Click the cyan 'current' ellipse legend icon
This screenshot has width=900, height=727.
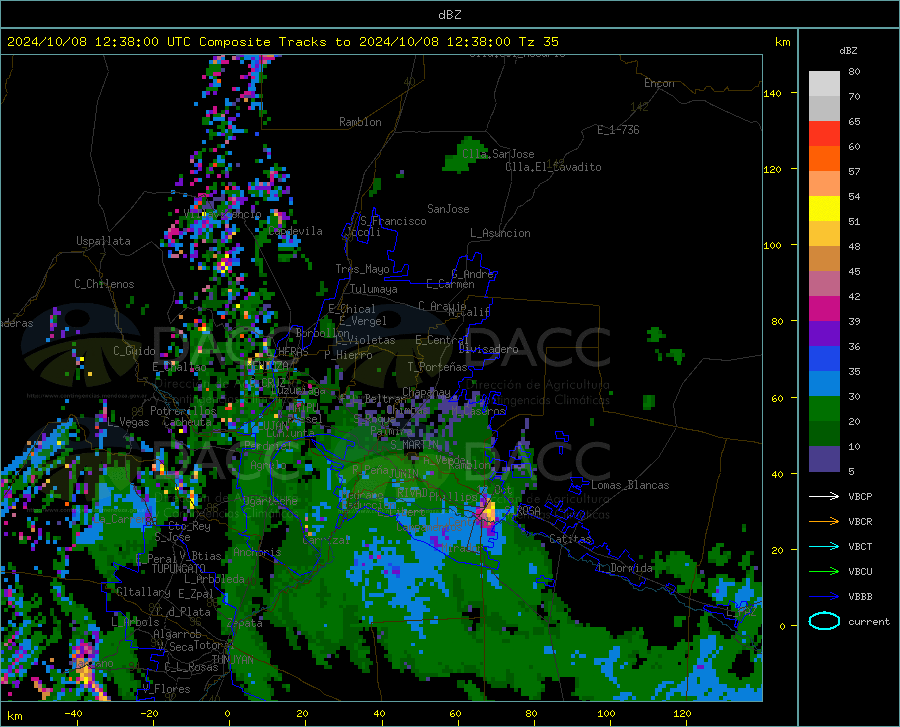(x=824, y=621)
